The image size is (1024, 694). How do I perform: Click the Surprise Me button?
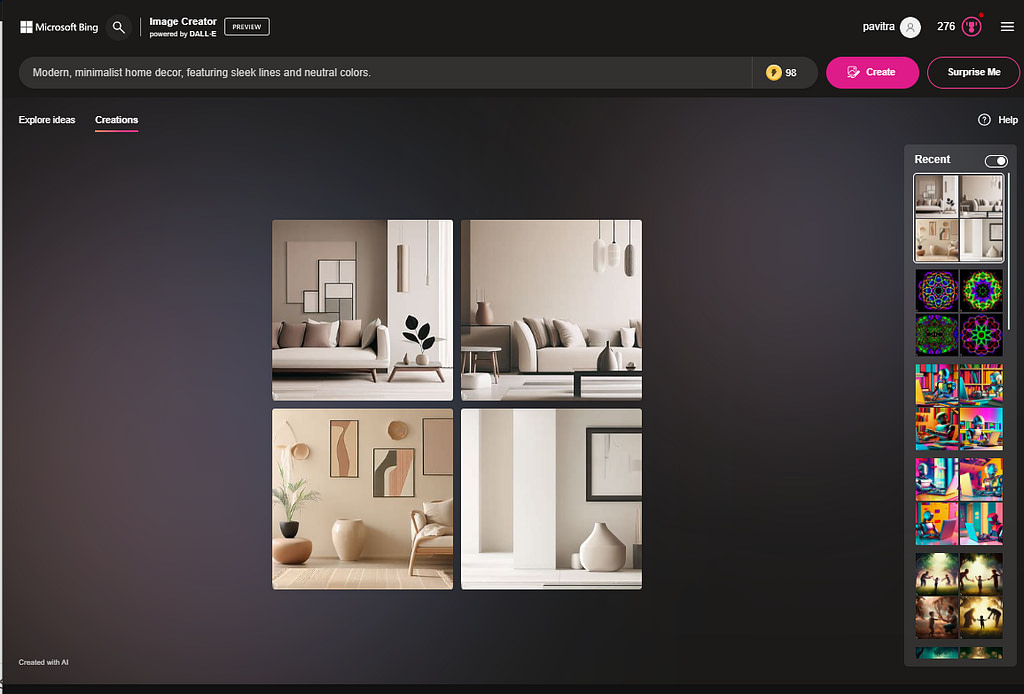(973, 72)
